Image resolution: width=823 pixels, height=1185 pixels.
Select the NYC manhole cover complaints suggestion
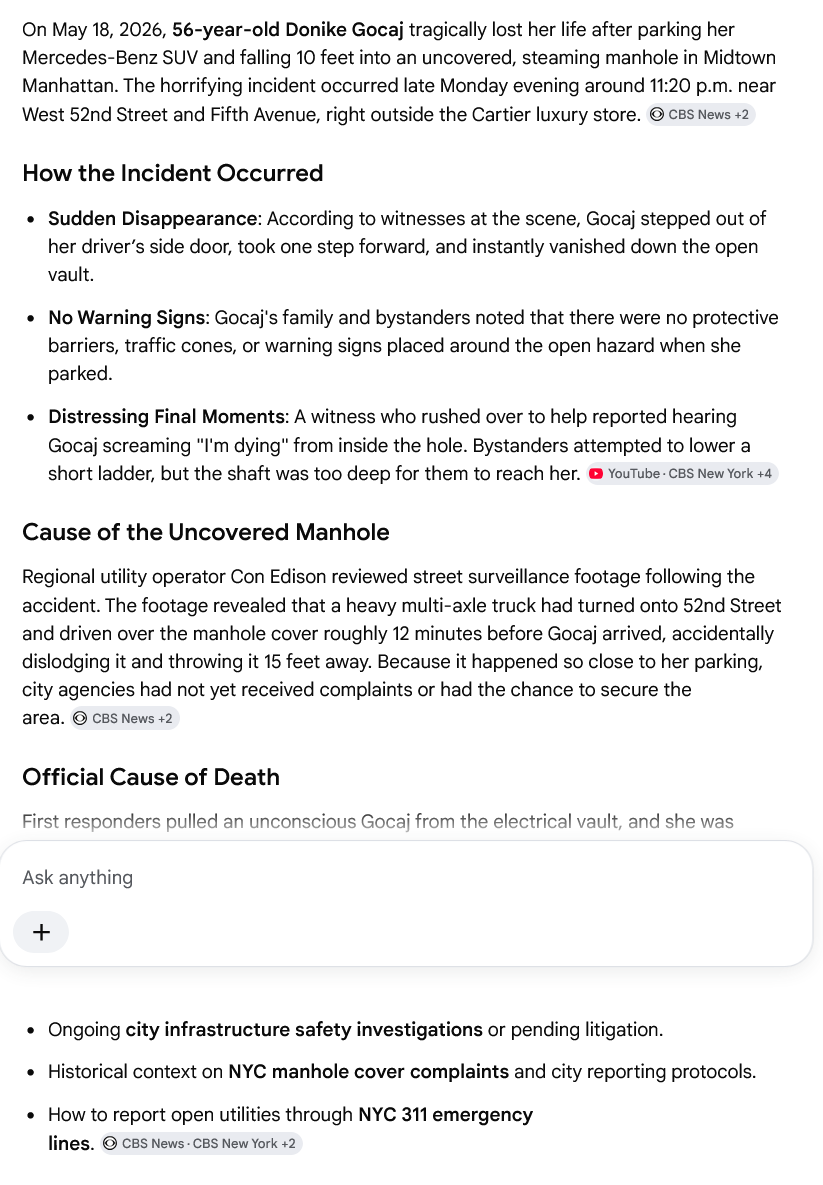click(x=369, y=1072)
